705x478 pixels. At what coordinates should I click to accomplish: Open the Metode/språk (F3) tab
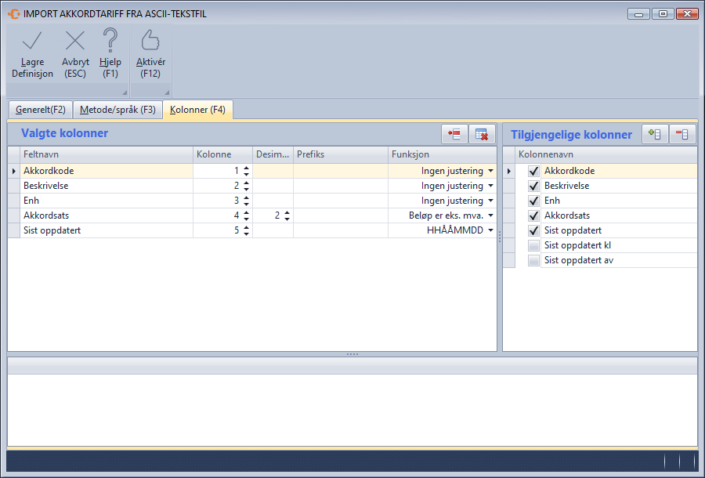point(119,109)
